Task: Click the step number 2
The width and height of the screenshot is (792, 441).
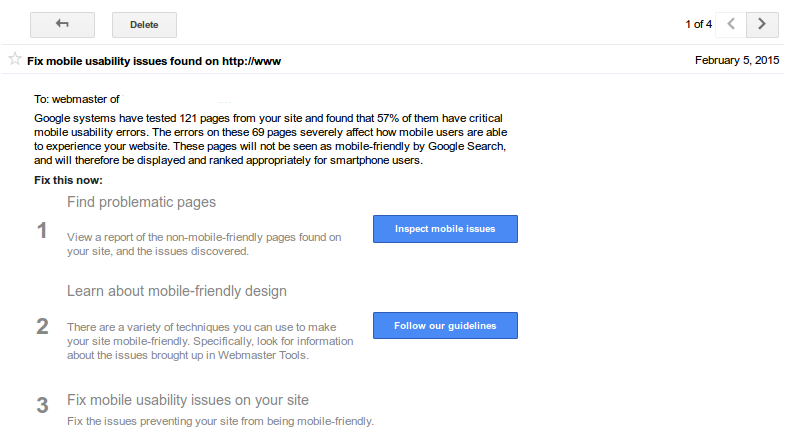Action: tap(42, 326)
